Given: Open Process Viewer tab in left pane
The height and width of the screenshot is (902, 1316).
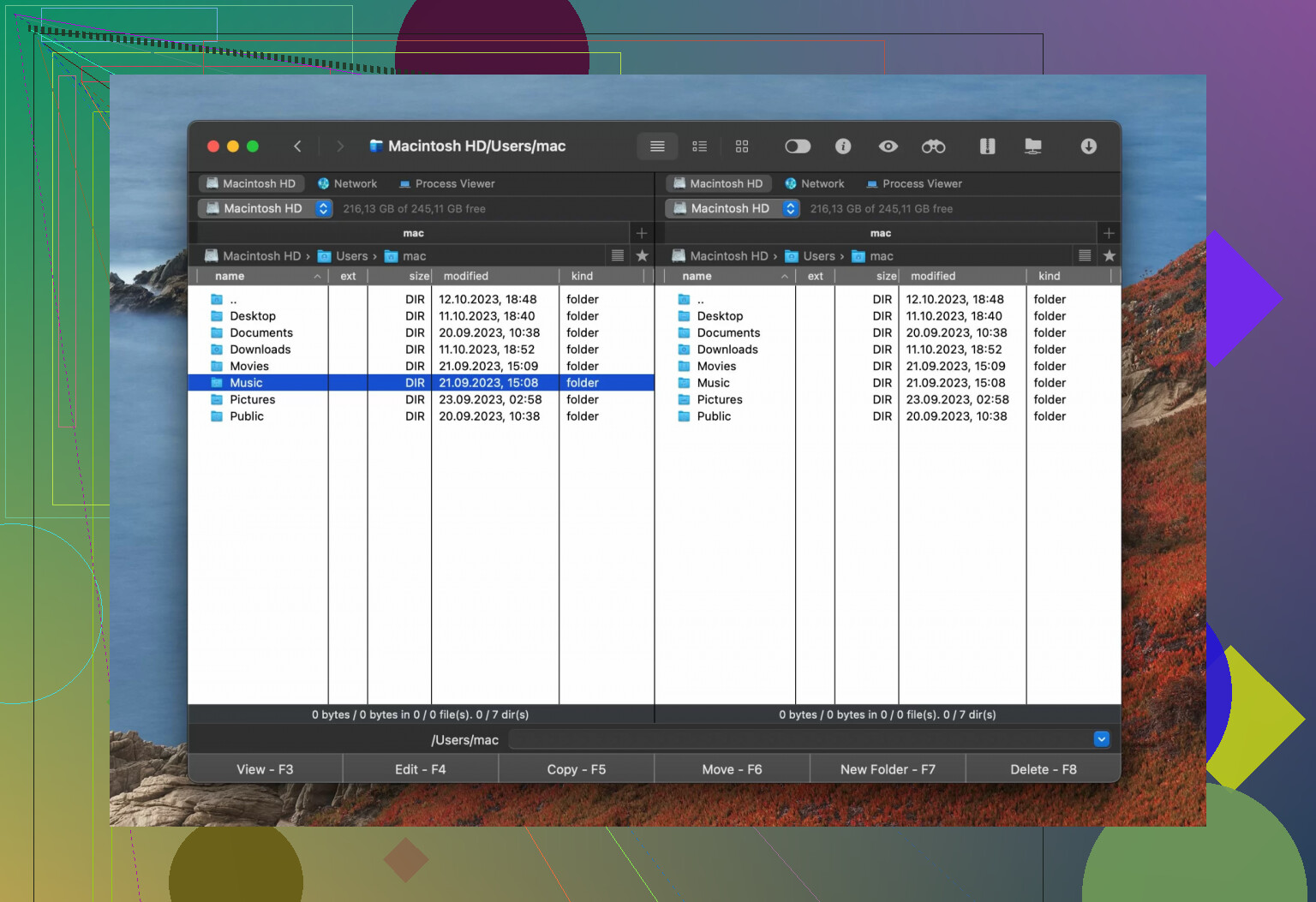Looking at the screenshot, I should pyautogui.click(x=446, y=184).
